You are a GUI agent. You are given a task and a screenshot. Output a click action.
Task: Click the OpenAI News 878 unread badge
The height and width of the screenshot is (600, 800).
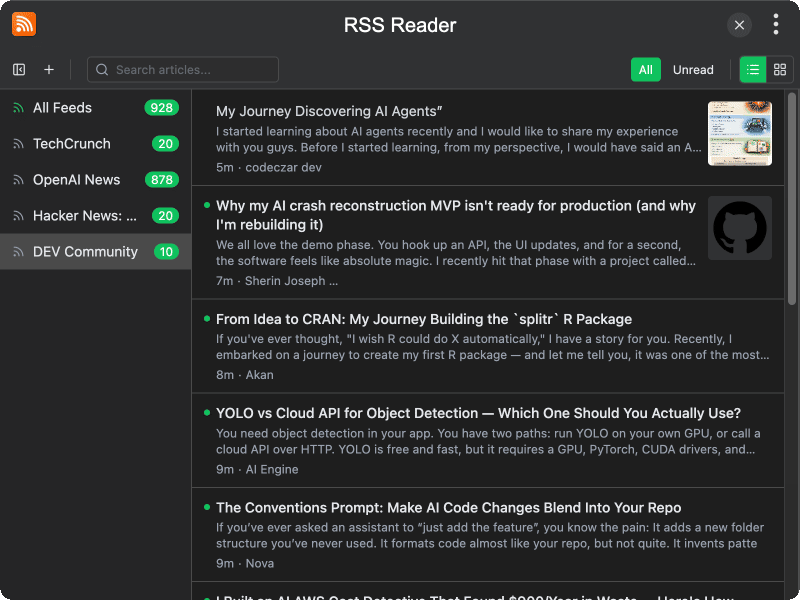(161, 180)
